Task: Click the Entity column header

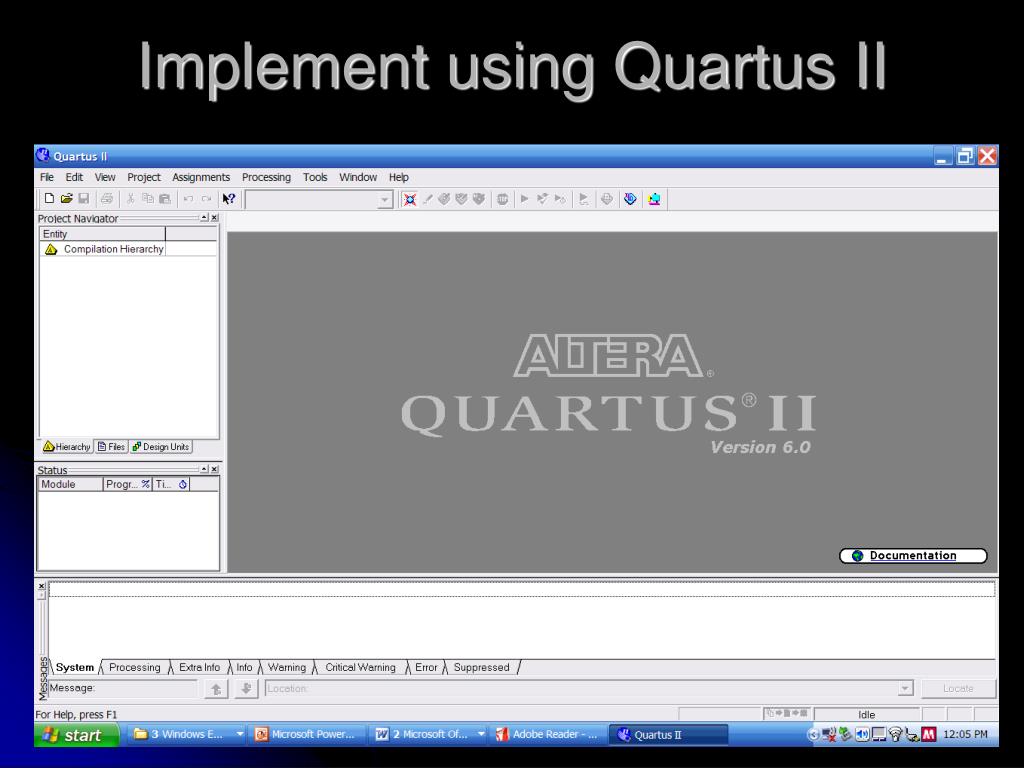Action: tap(103, 234)
